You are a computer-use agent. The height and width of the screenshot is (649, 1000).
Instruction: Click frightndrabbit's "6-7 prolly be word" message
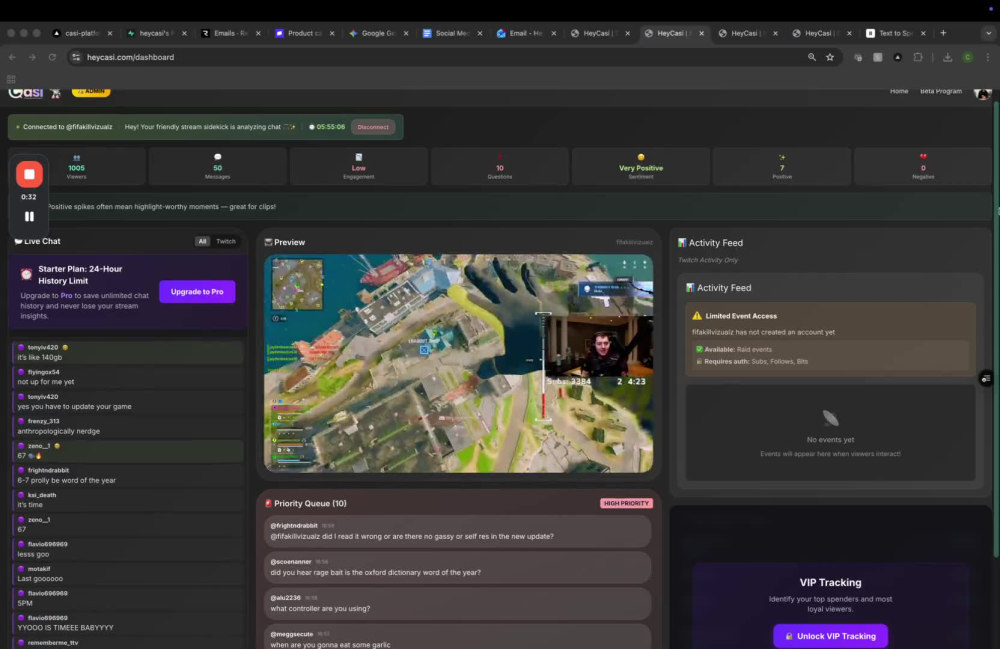click(x=128, y=476)
